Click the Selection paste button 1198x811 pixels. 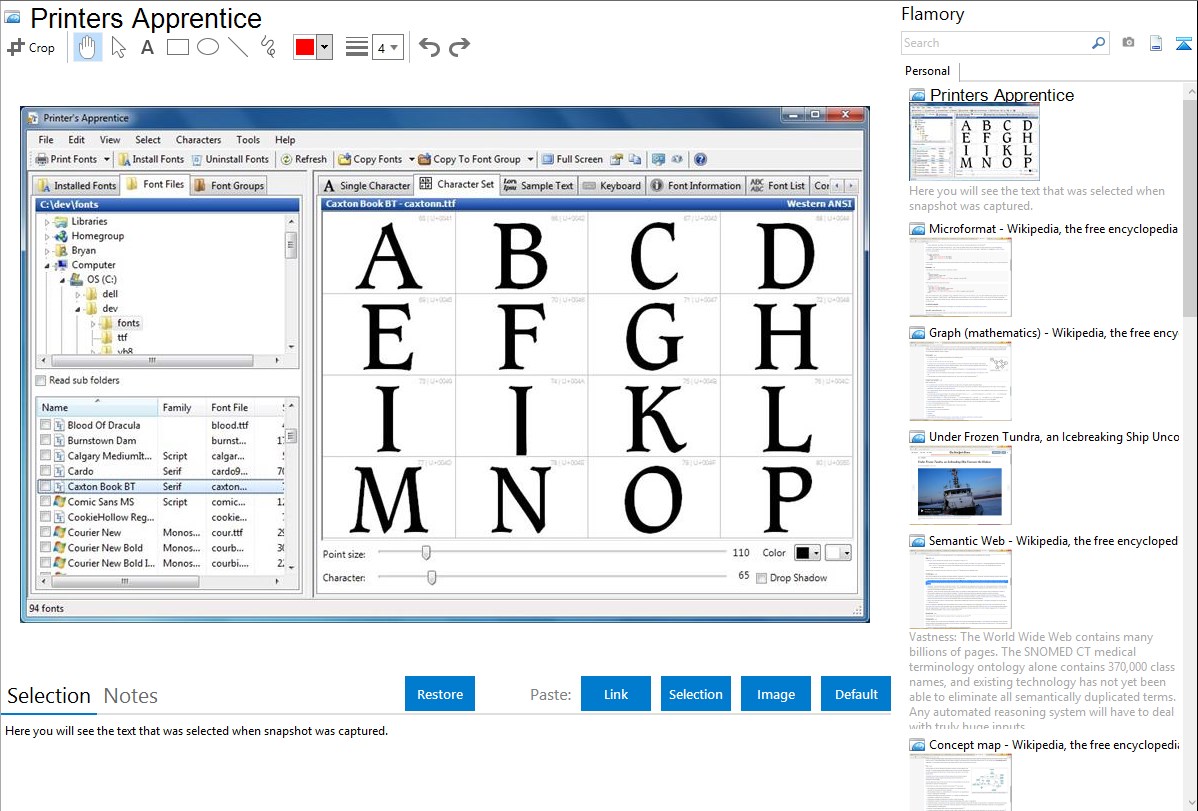(x=696, y=694)
